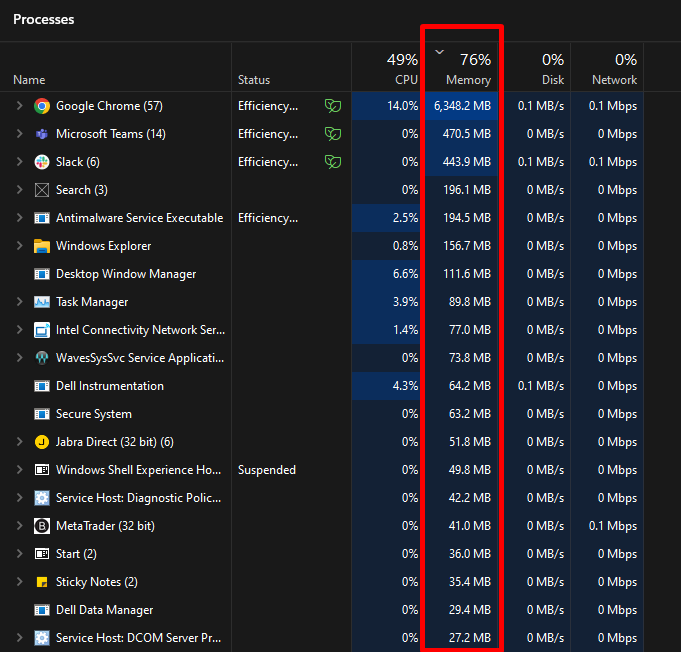Click the MetaTrader process icon
681x652 pixels.
(x=42, y=526)
